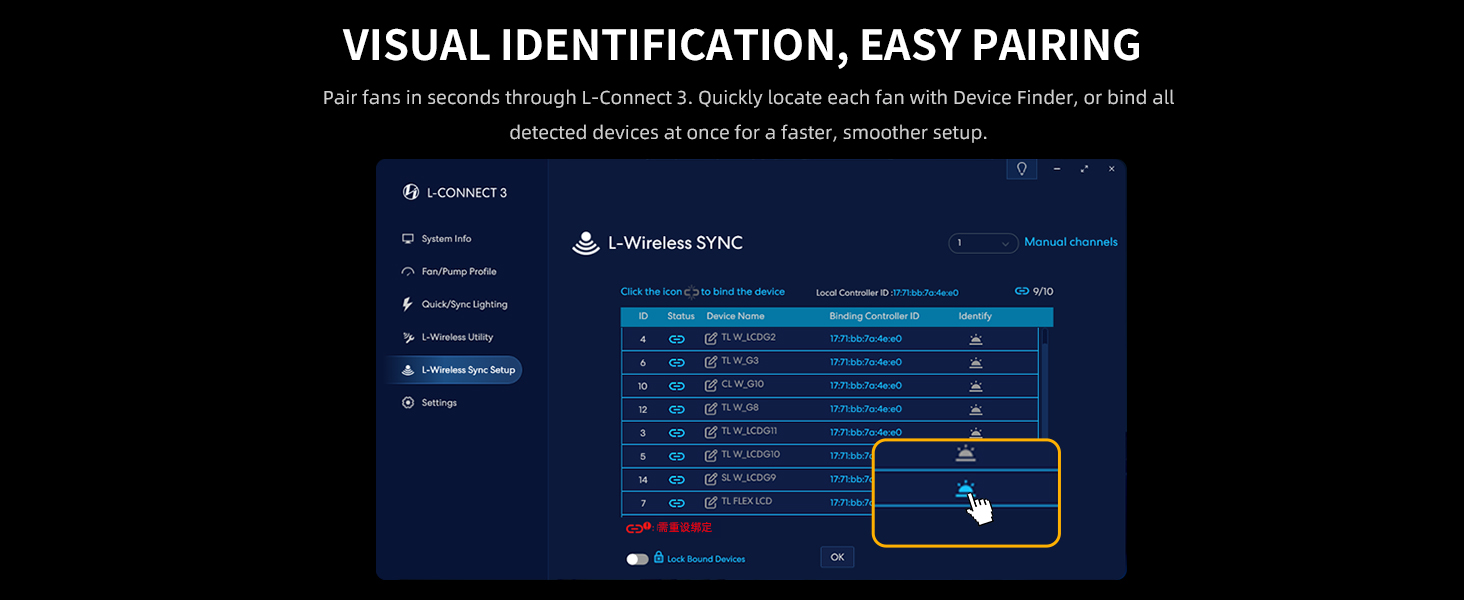This screenshot has height=600, width=1464.
Task: Click the Status column header
Action: click(681, 316)
